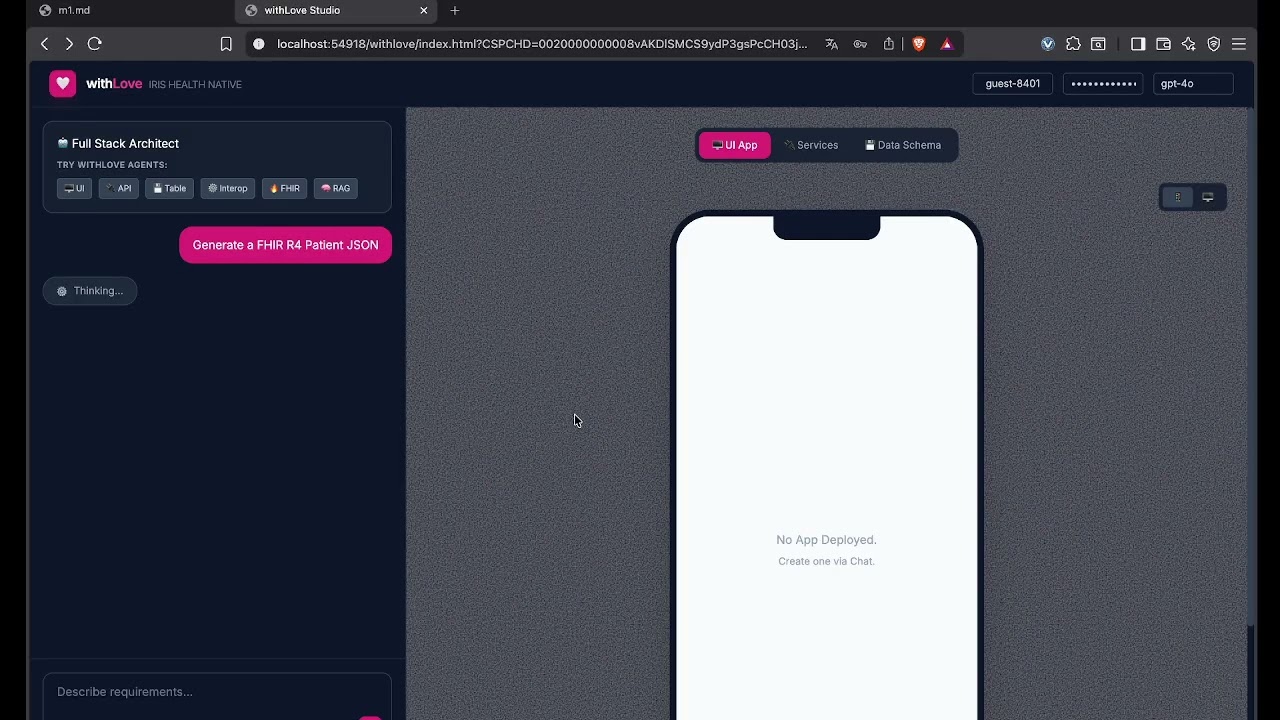Click the gpt-4o model field

coord(1193,84)
